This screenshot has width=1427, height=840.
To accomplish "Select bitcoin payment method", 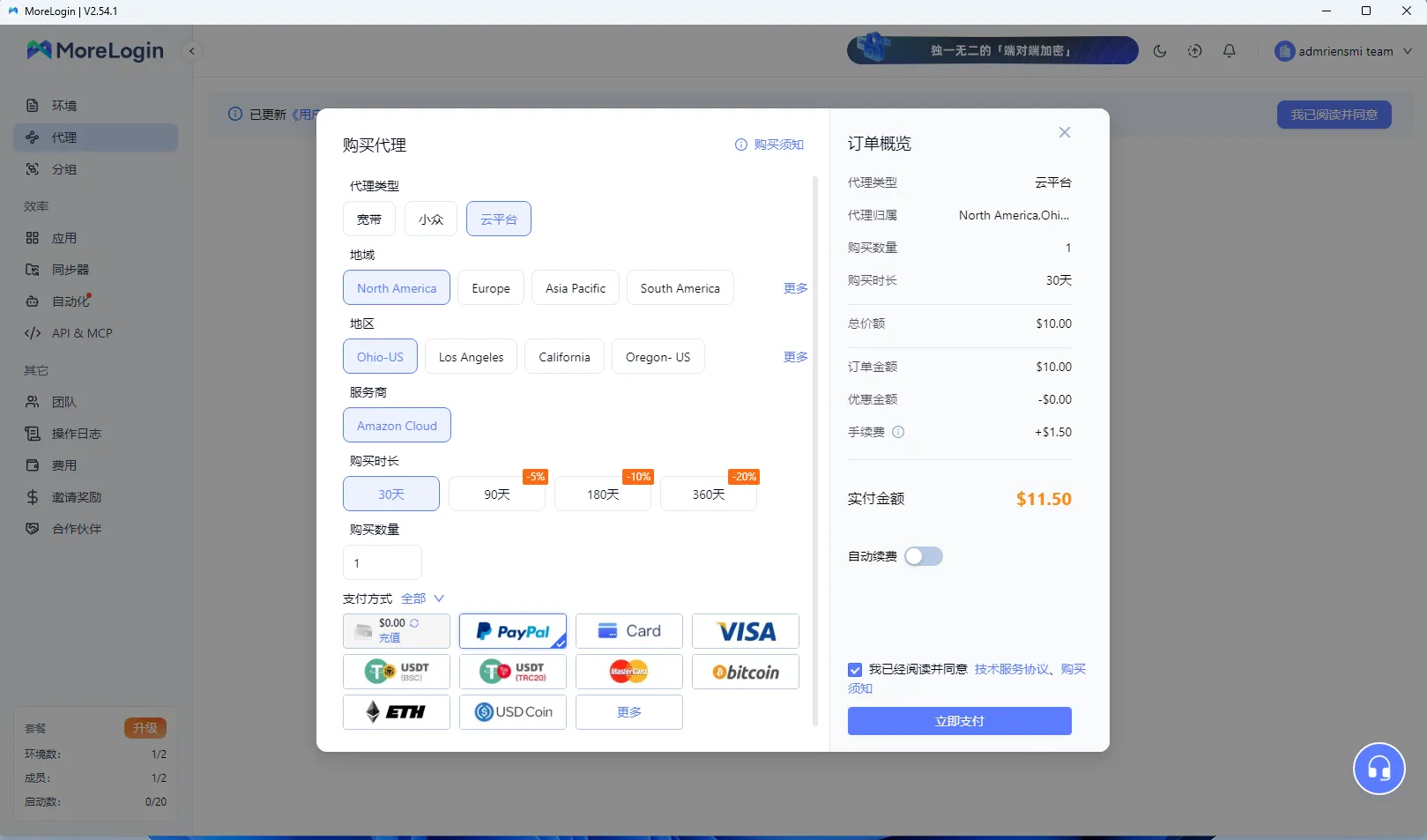I will [x=746, y=672].
